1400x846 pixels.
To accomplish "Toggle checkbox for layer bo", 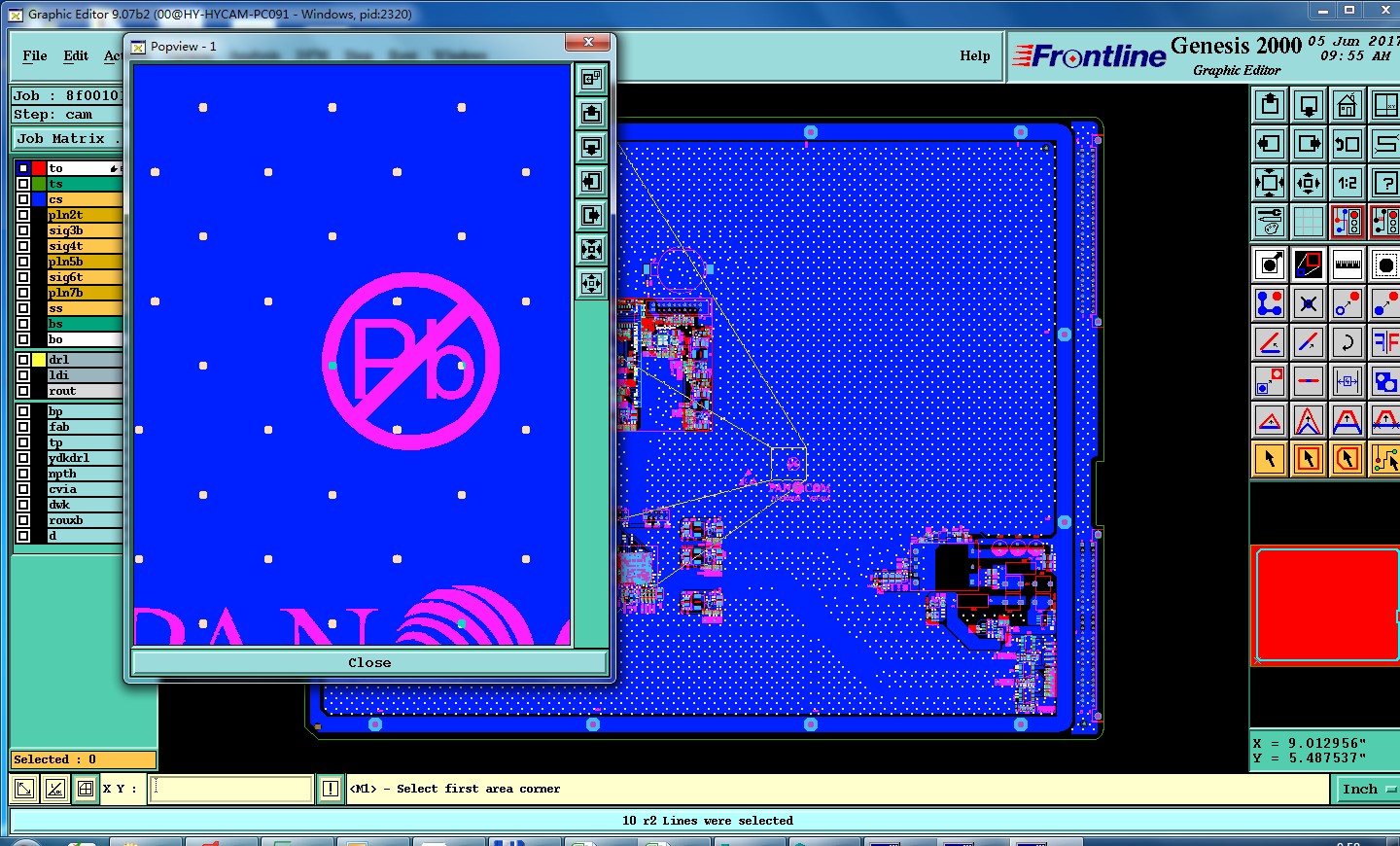I will (x=23, y=339).
